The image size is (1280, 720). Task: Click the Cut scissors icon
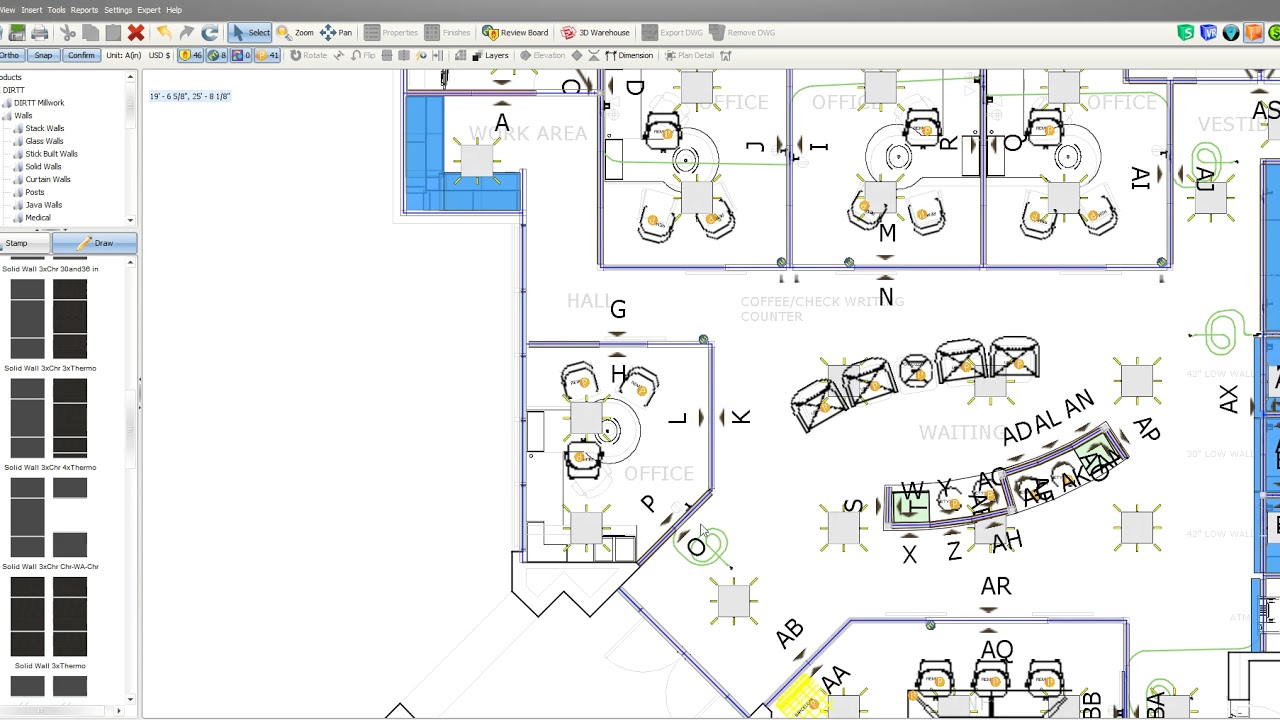[68, 33]
